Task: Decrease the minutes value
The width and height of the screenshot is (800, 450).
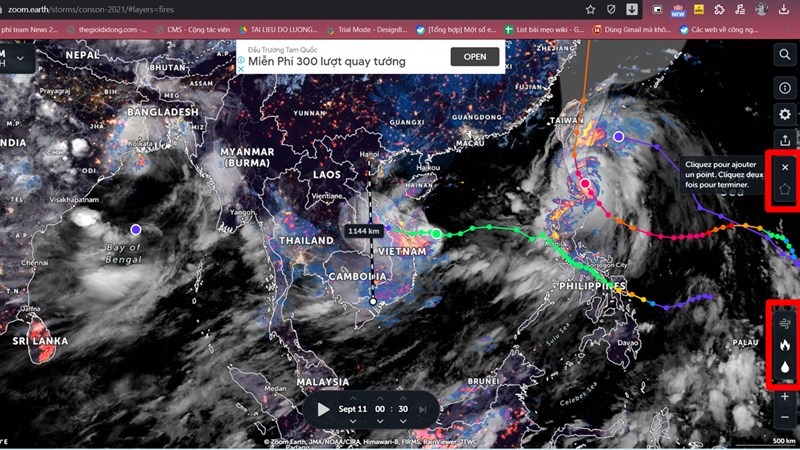Action: [x=403, y=421]
